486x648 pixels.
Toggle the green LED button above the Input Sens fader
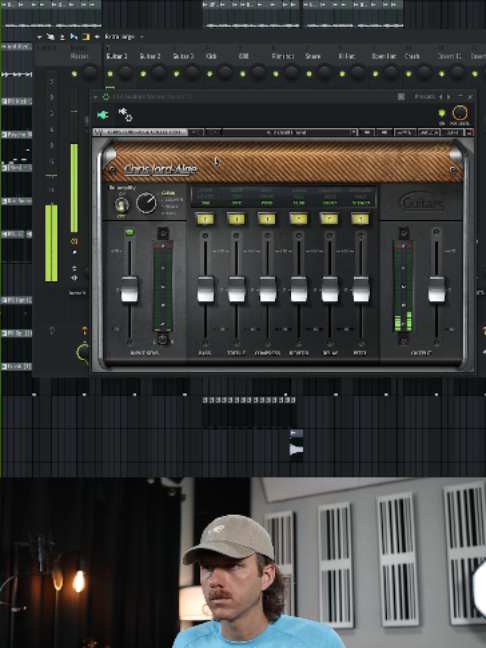click(129, 232)
